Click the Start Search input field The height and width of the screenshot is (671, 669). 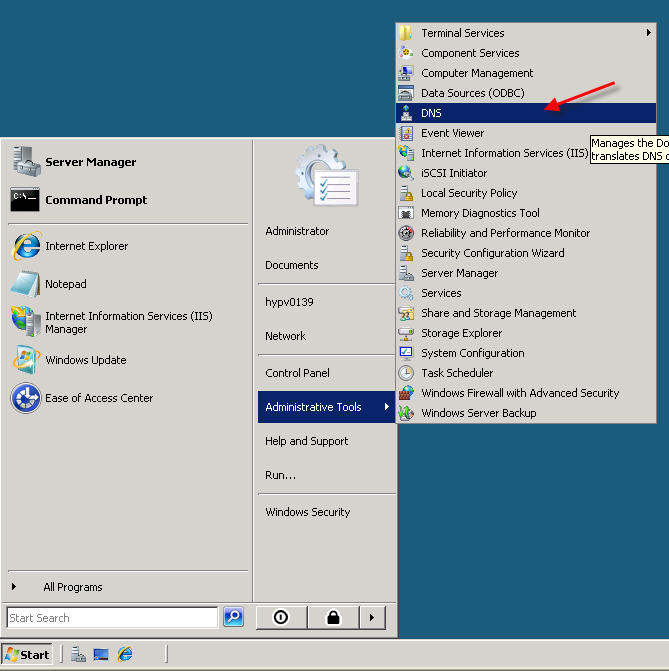coord(112,618)
